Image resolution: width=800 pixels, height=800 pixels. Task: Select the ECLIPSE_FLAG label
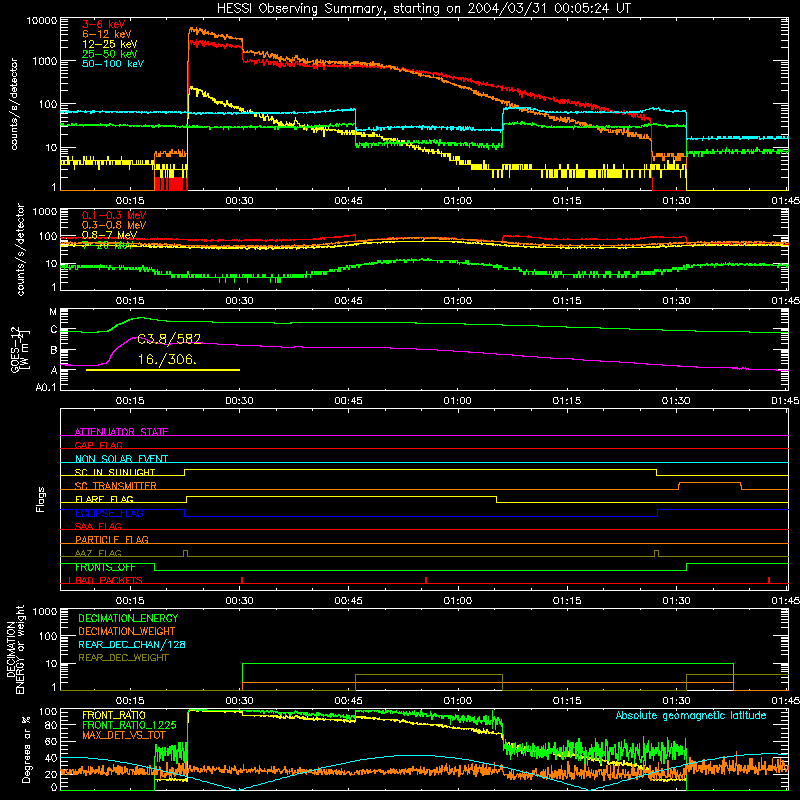(x=109, y=513)
